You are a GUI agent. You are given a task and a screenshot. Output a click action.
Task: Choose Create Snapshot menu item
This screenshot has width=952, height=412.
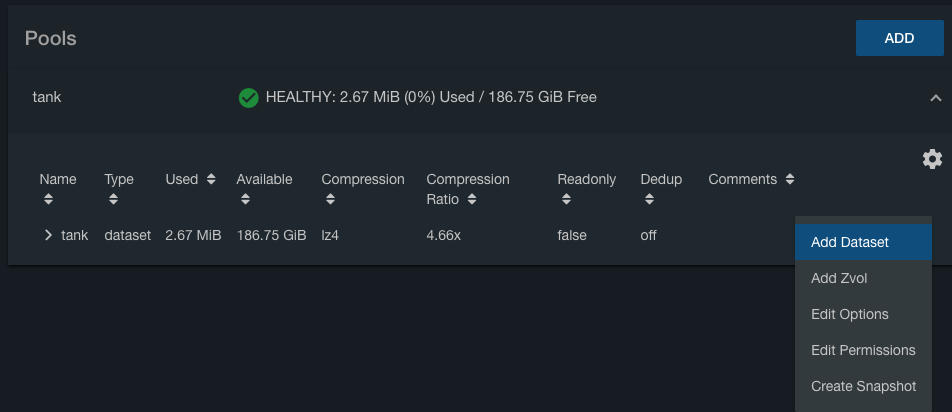863,386
